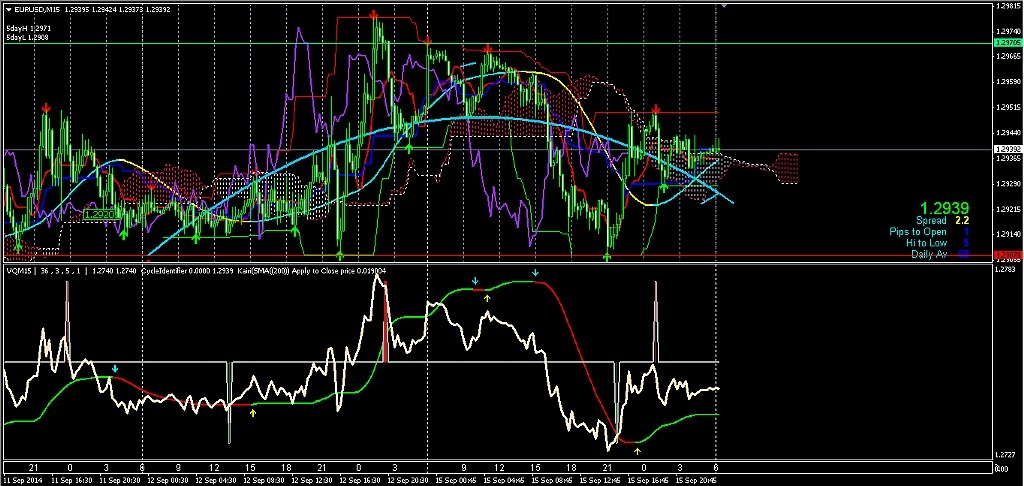Viewport: 1024px width, 486px height.
Task: Click the Daily Av label
Action: click(929, 254)
